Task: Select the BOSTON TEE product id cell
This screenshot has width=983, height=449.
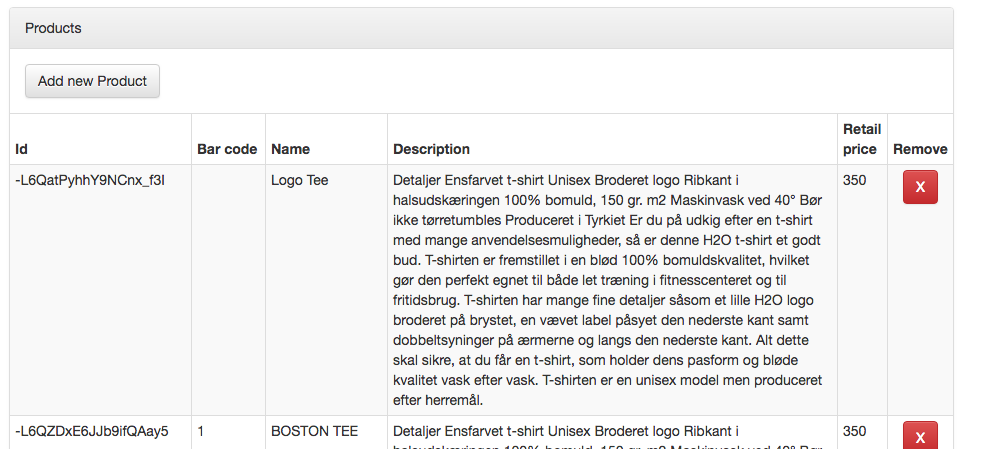Action: [x=92, y=431]
